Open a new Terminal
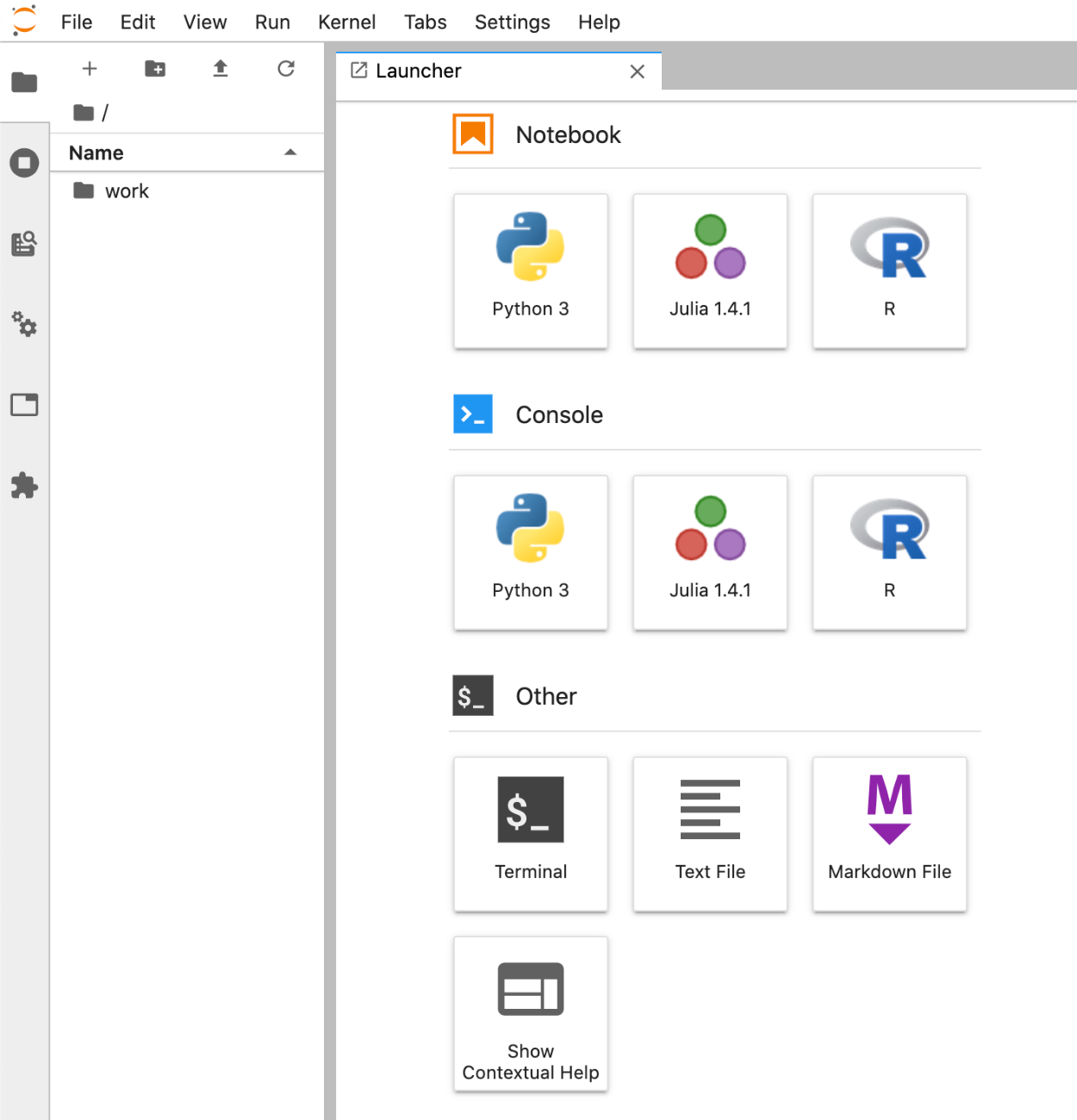 (531, 834)
